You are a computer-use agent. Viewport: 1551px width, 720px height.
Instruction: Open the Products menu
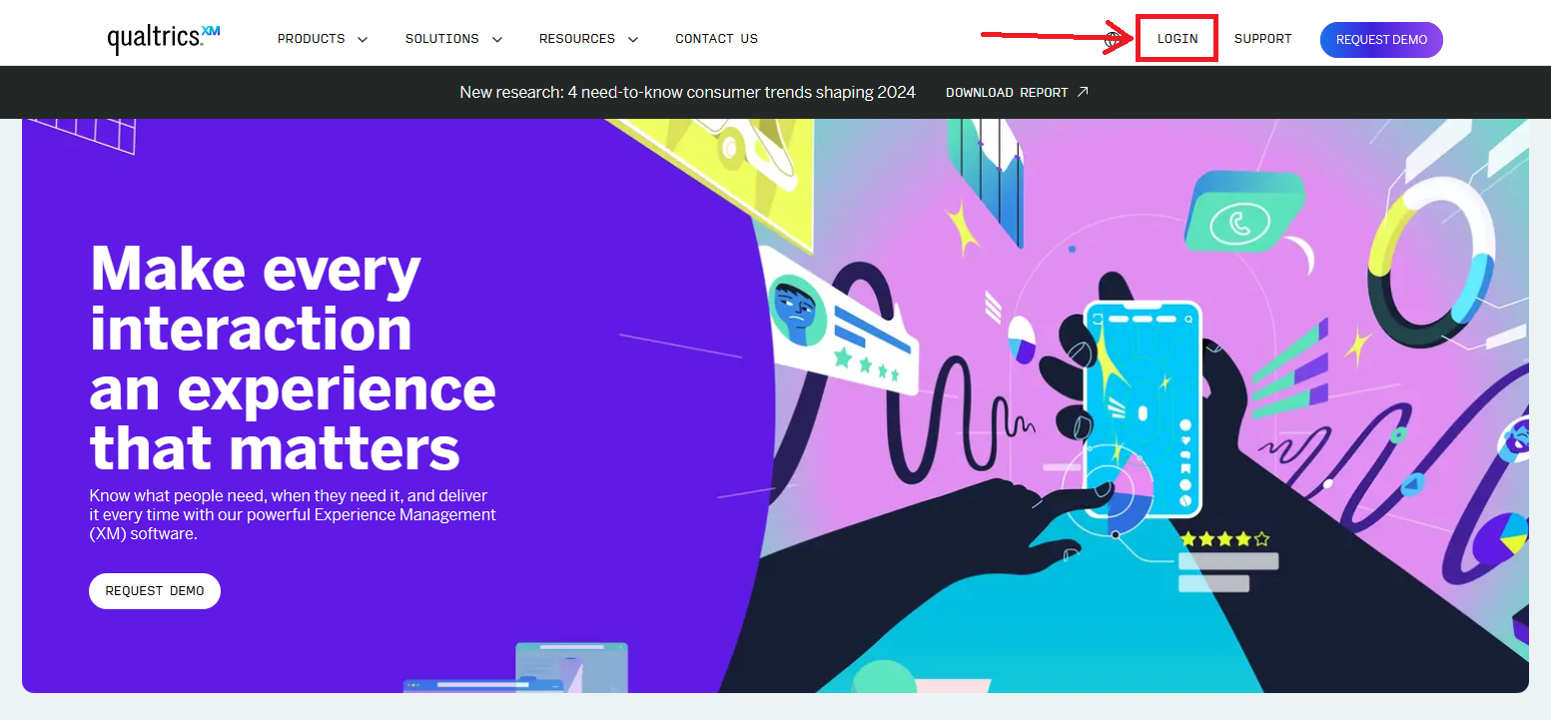point(311,39)
